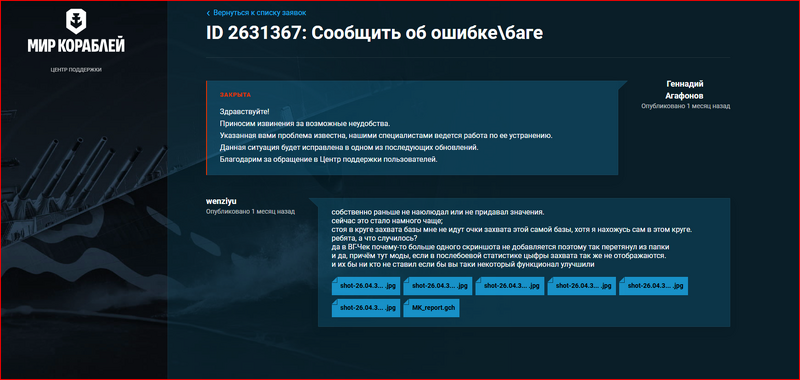Click the line сейчас это стало намного чаще
The width and height of the screenshot is (800, 380).
(x=387, y=221)
